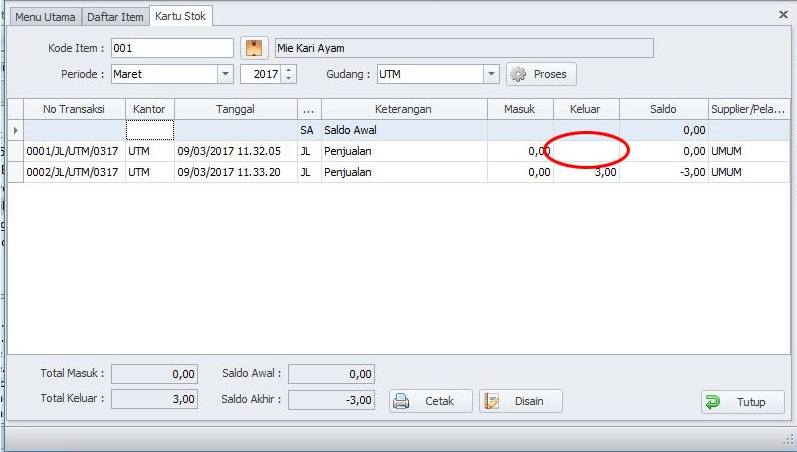Click the Cetak print button
The height and width of the screenshot is (452, 797).
click(x=431, y=401)
